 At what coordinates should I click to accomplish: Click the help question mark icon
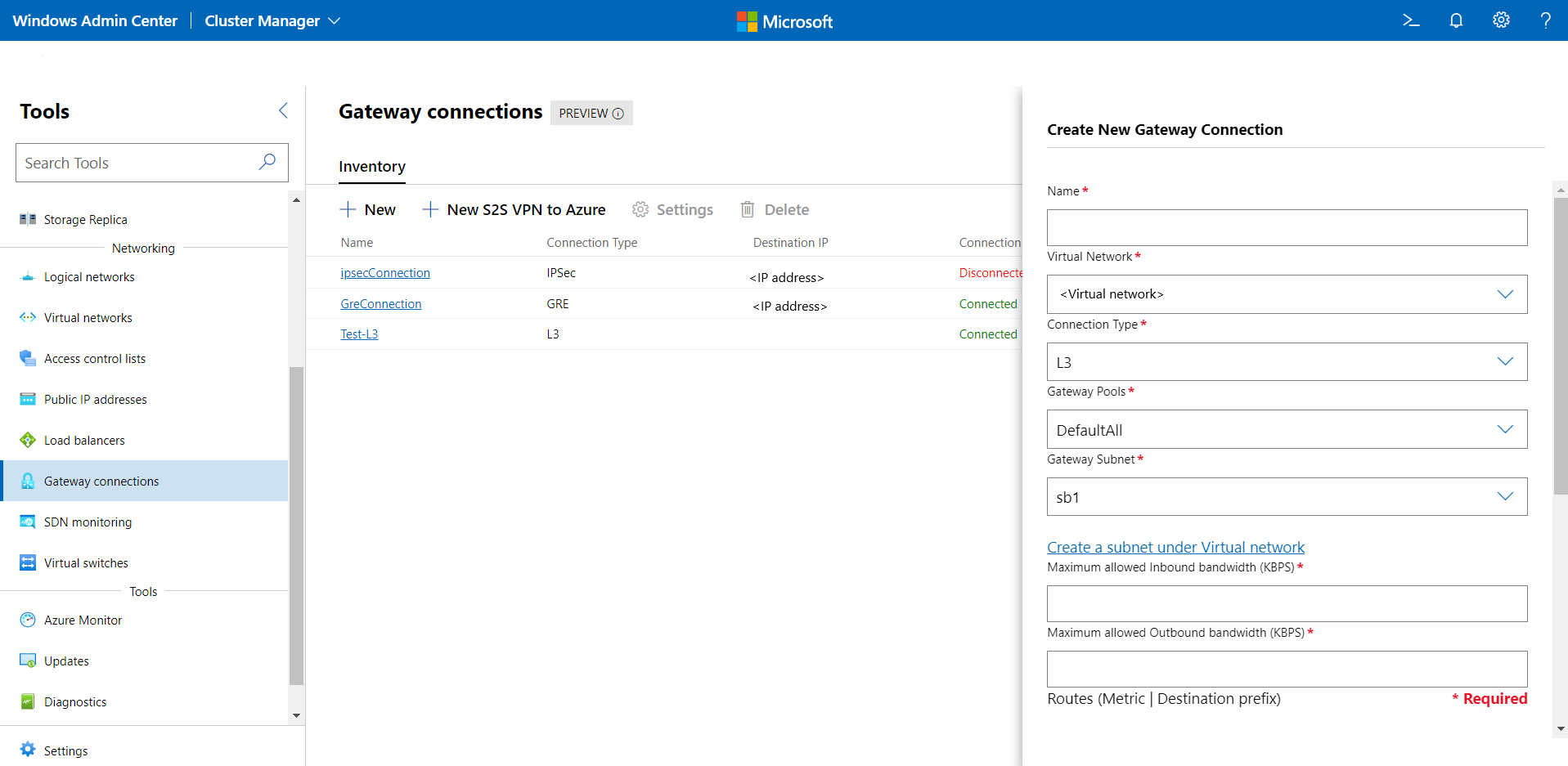(x=1545, y=20)
